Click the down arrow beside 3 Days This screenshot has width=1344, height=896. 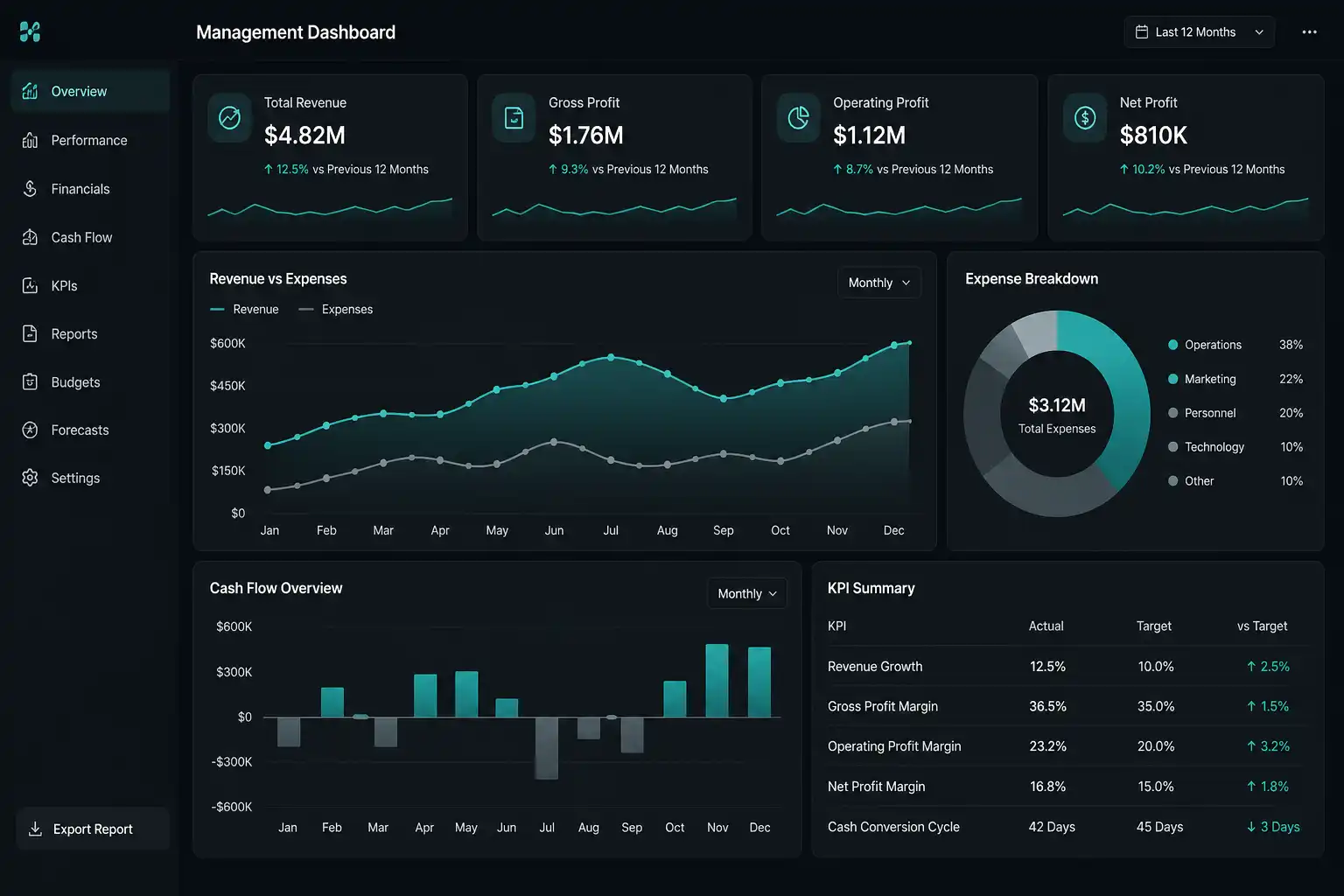(1251, 827)
